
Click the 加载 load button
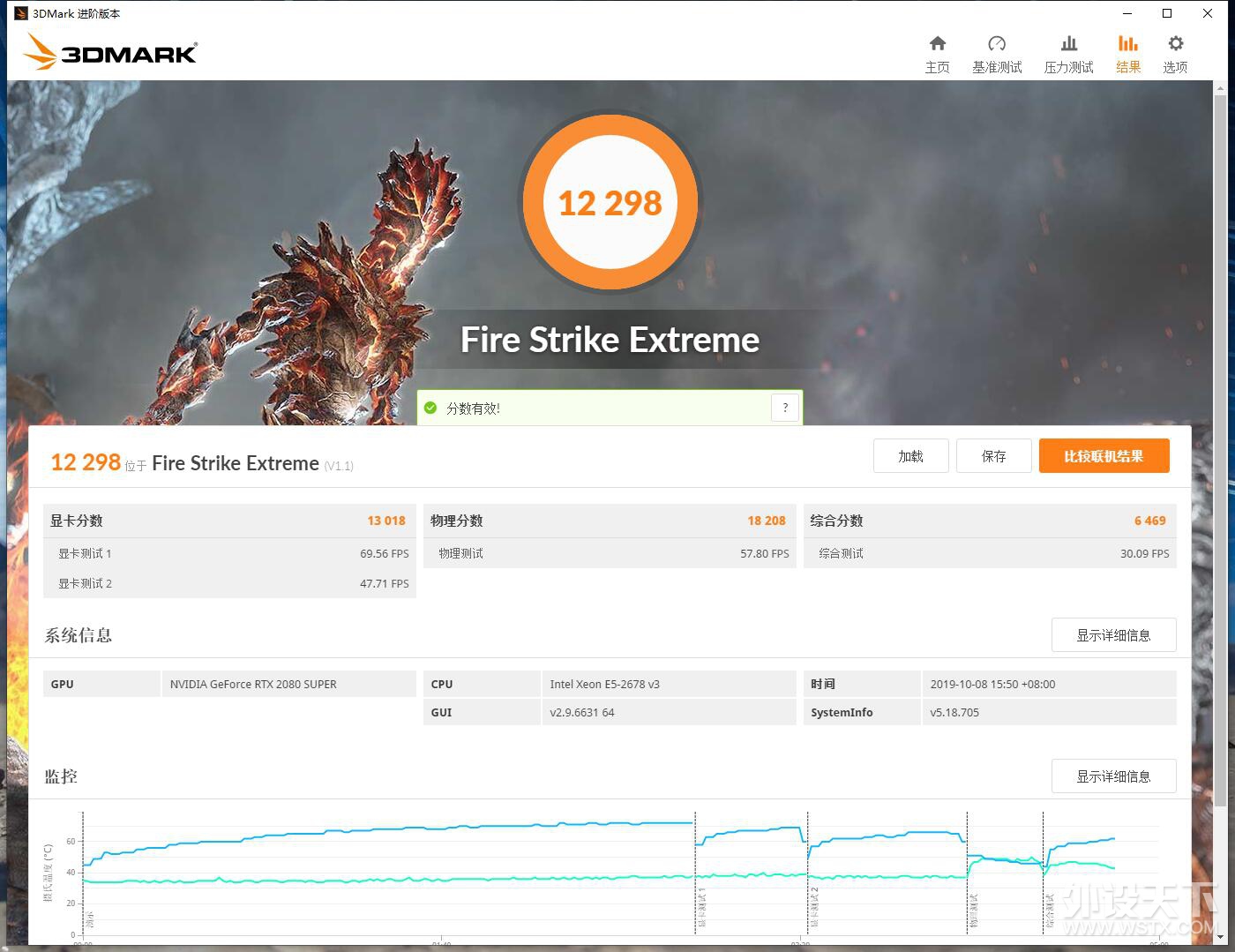point(911,456)
